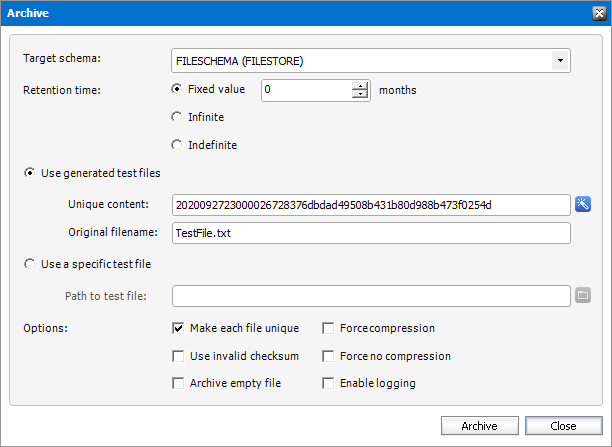Enable Use invalid checksum checkbox

click(178, 356)
